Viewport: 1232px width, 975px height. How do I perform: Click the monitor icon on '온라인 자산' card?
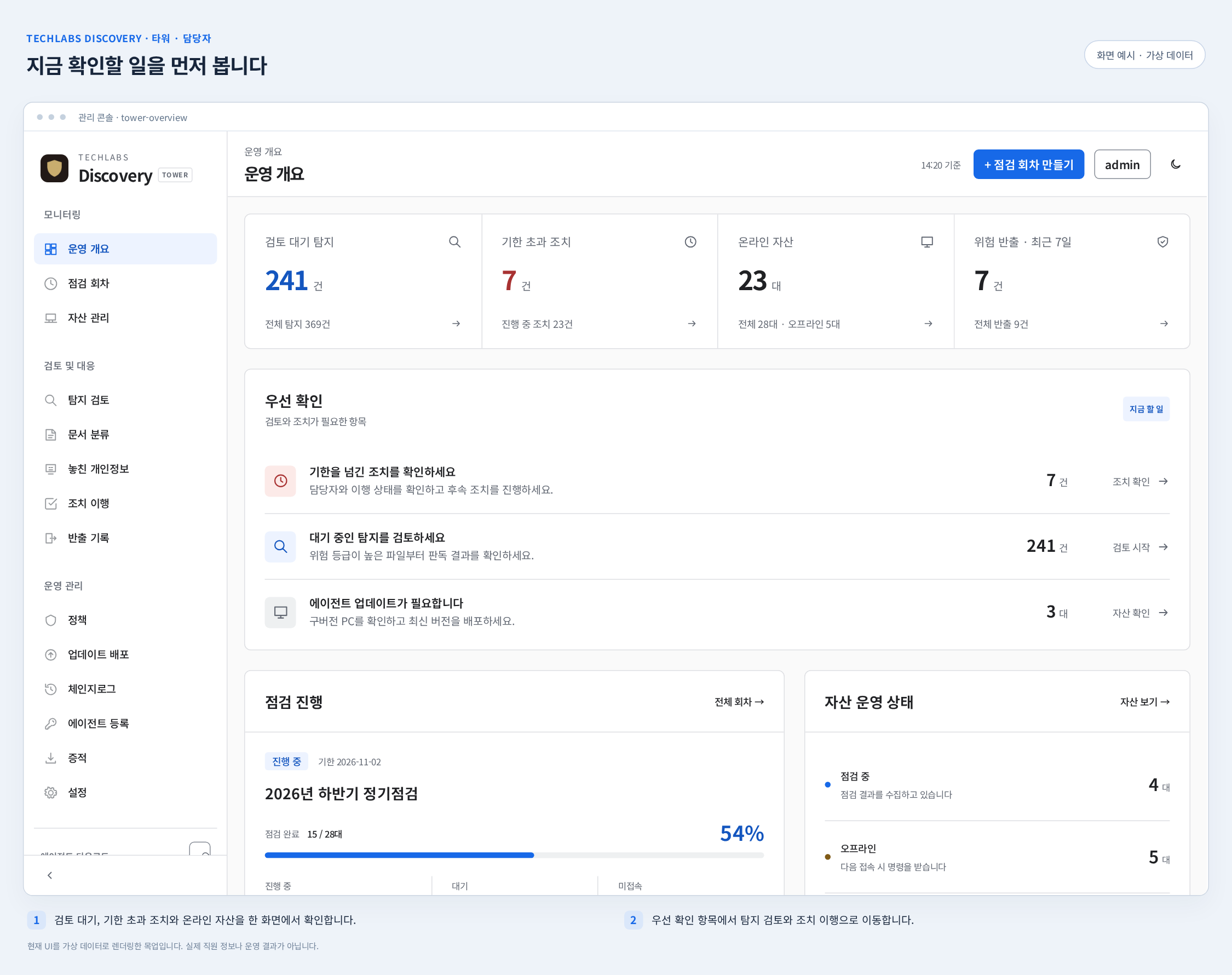(927, 241)
